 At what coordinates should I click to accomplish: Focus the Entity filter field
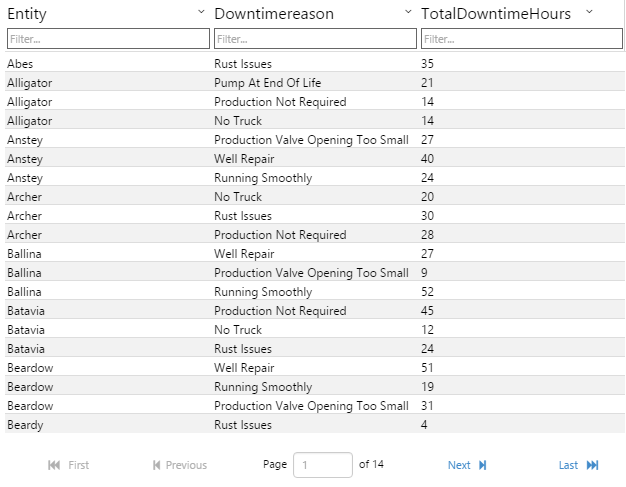tap(108, 39)
